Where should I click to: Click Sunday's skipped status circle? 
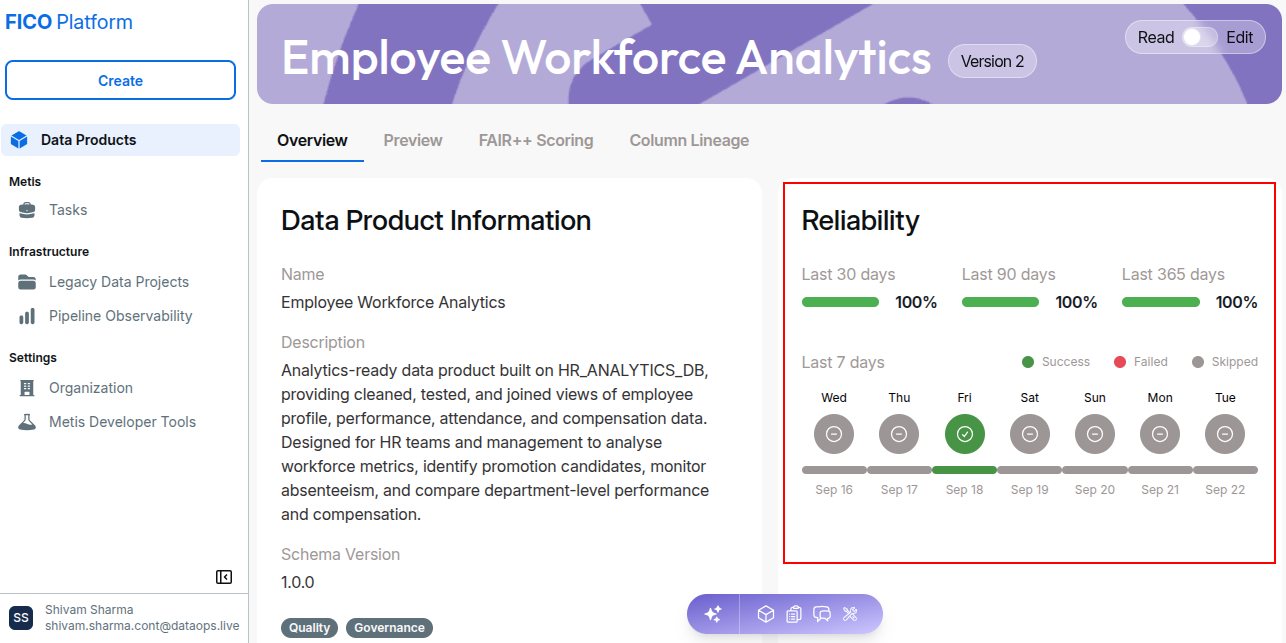coord(1095,434)
